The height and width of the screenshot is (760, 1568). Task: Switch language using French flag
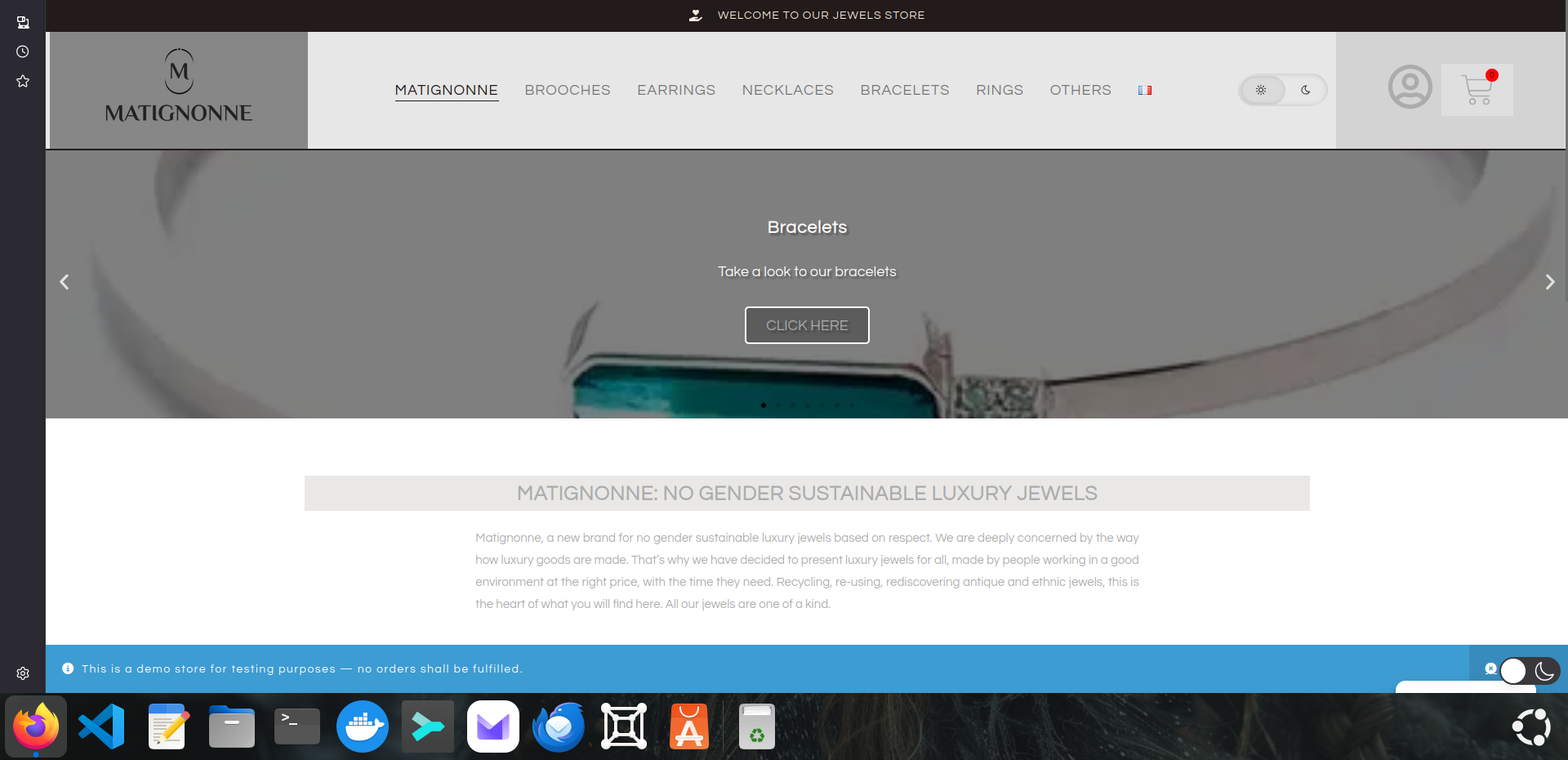pyautogui.click(x=1145, y=91)
